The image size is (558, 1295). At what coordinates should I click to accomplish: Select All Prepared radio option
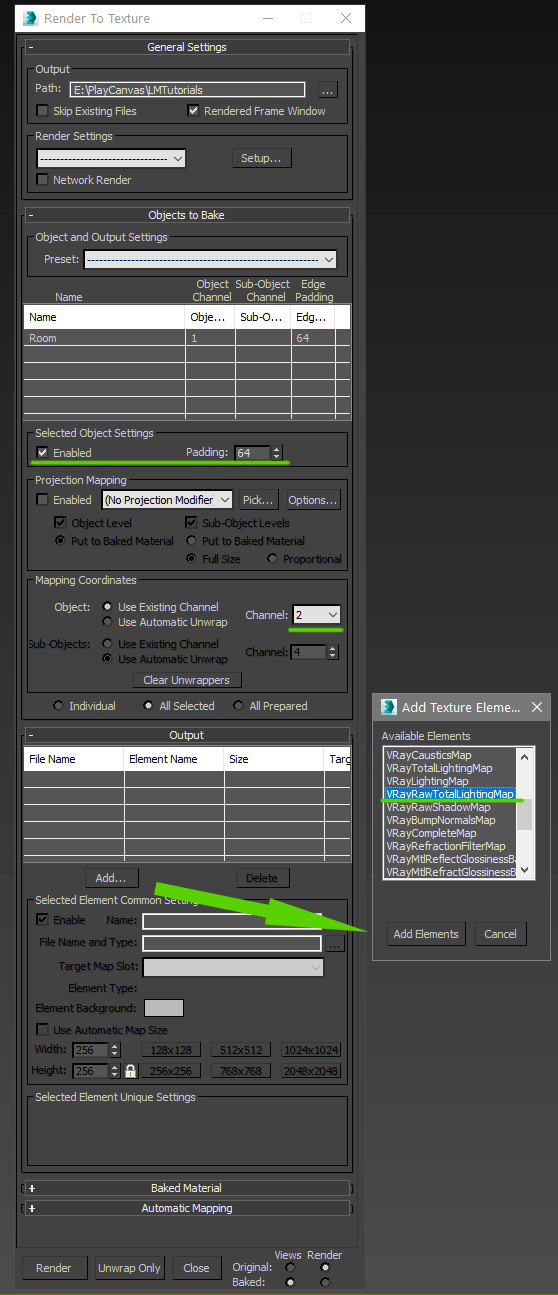(x=238, y=706)
